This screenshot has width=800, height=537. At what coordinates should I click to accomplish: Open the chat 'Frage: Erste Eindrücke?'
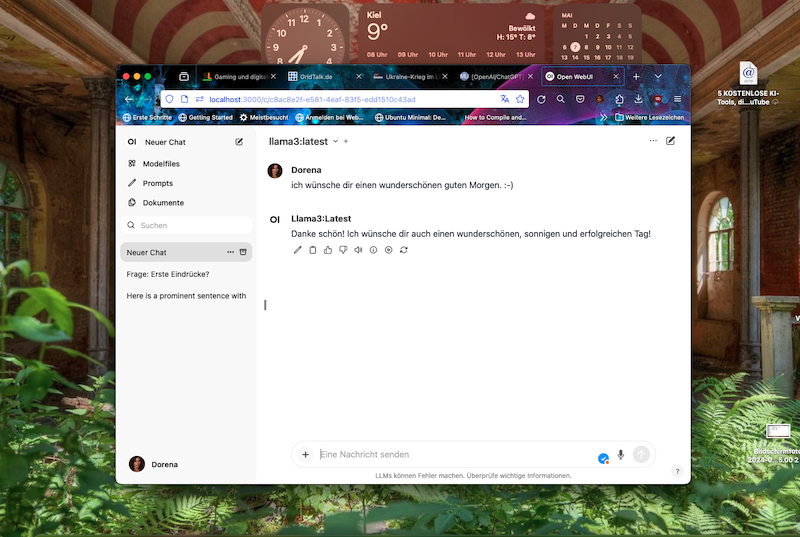click(168, 274)
